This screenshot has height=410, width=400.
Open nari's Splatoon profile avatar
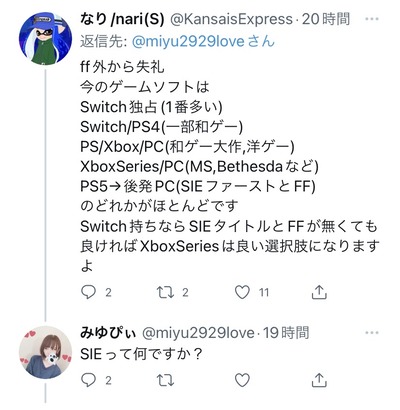pyautogui.click(x=45, y=38)
